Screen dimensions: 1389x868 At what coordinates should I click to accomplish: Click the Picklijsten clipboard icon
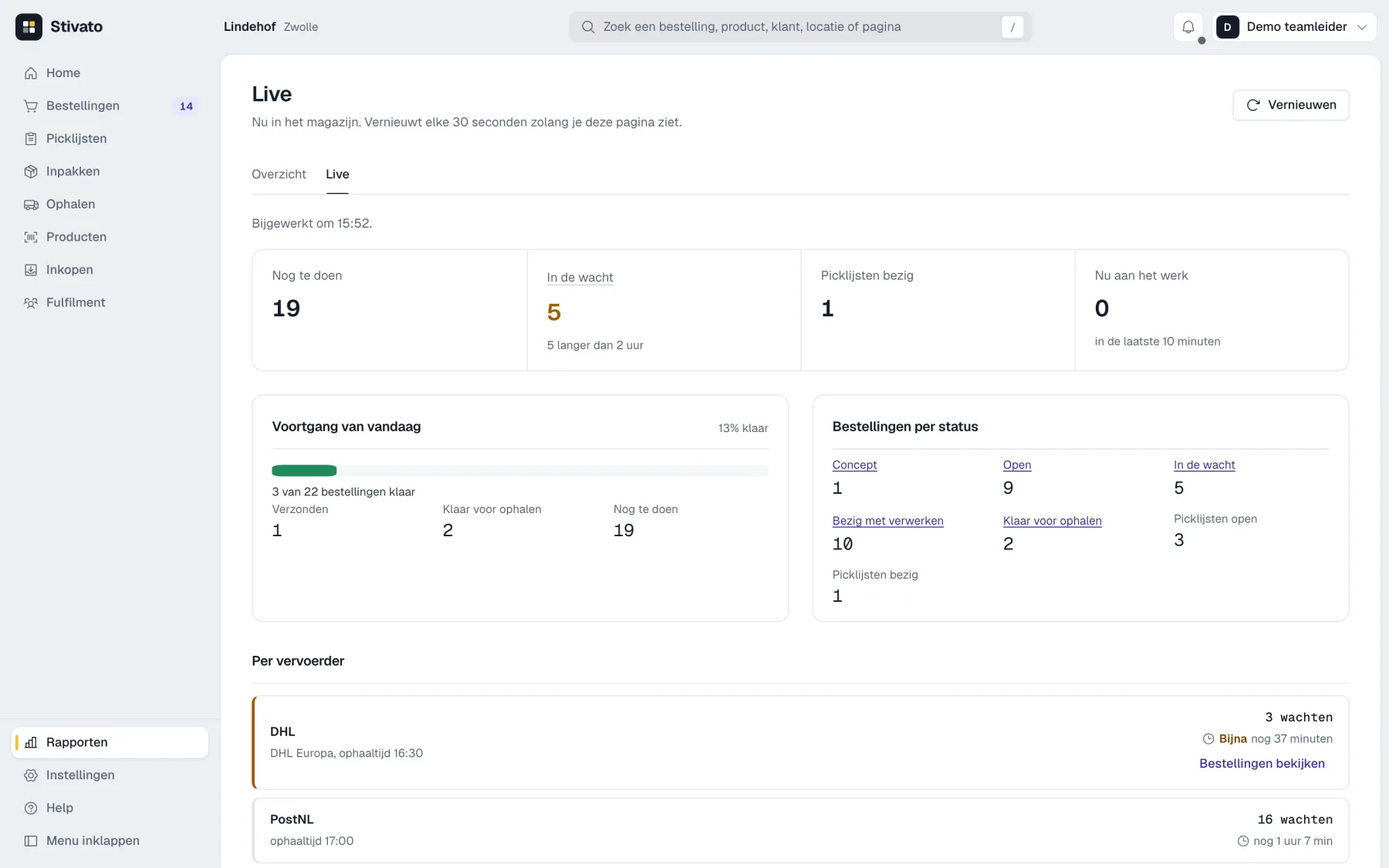31,139
